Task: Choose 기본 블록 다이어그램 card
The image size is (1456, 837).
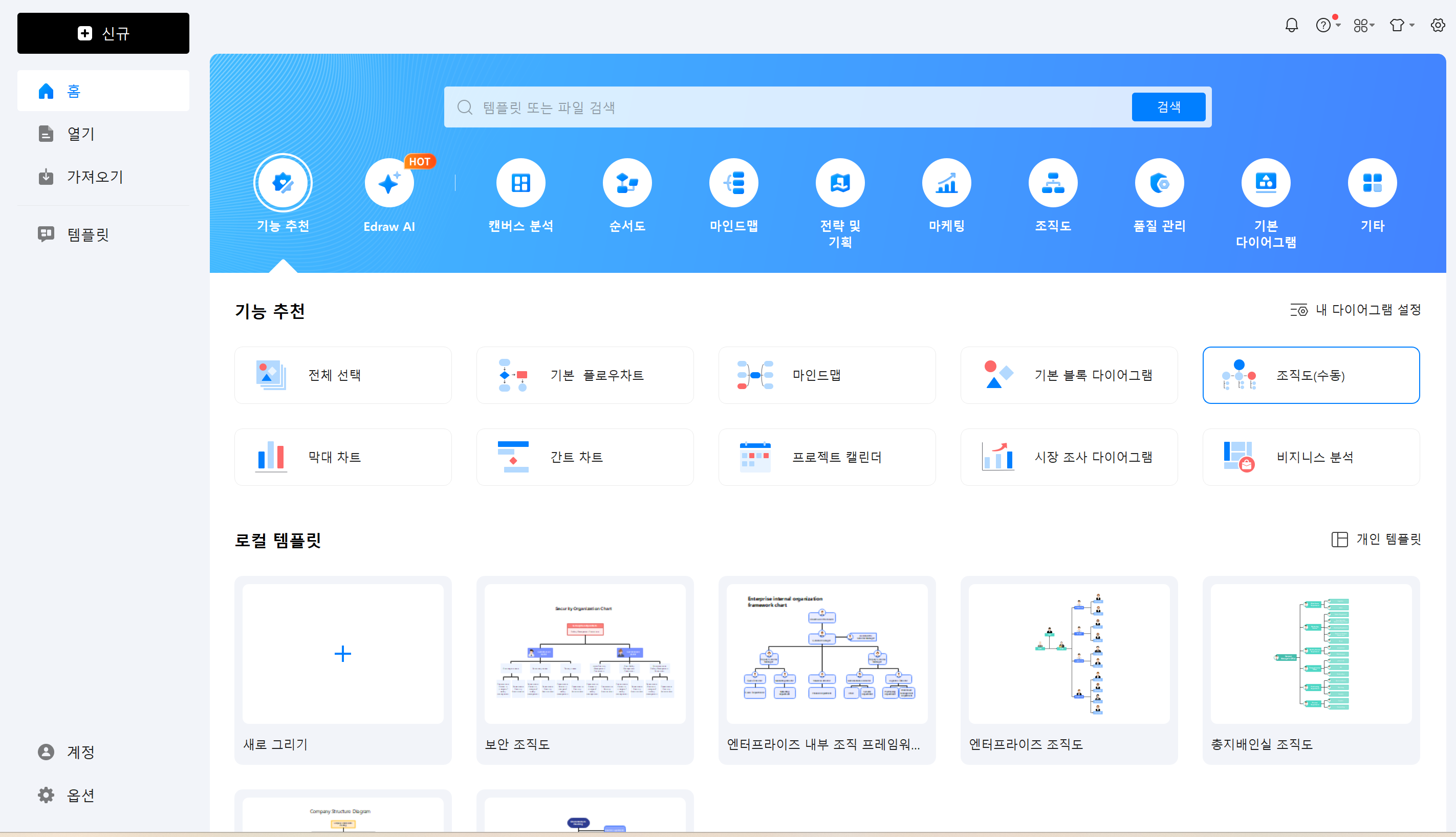Action: [x=1069, y=375]
